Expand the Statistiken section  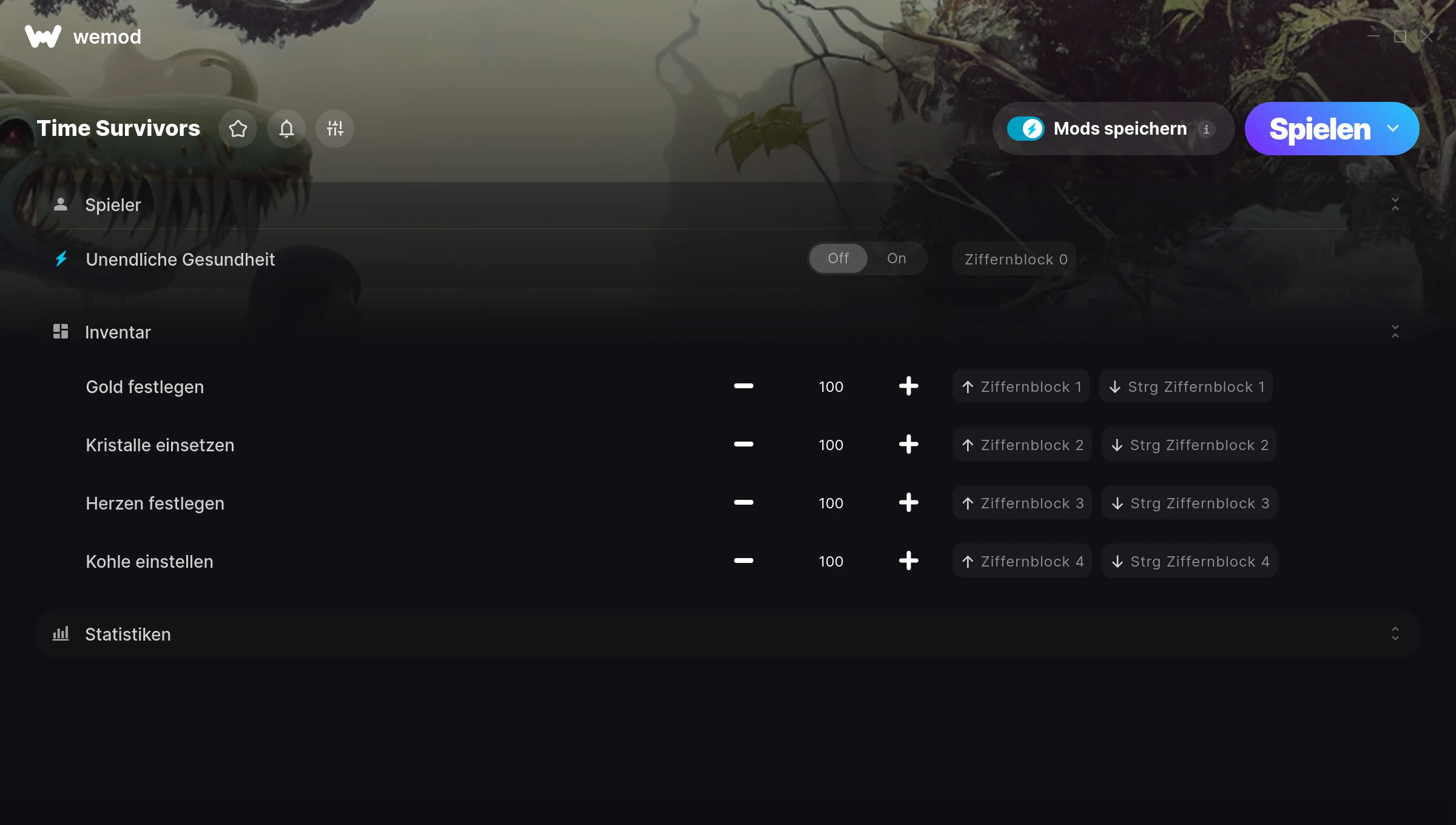tap(1395, 634)
